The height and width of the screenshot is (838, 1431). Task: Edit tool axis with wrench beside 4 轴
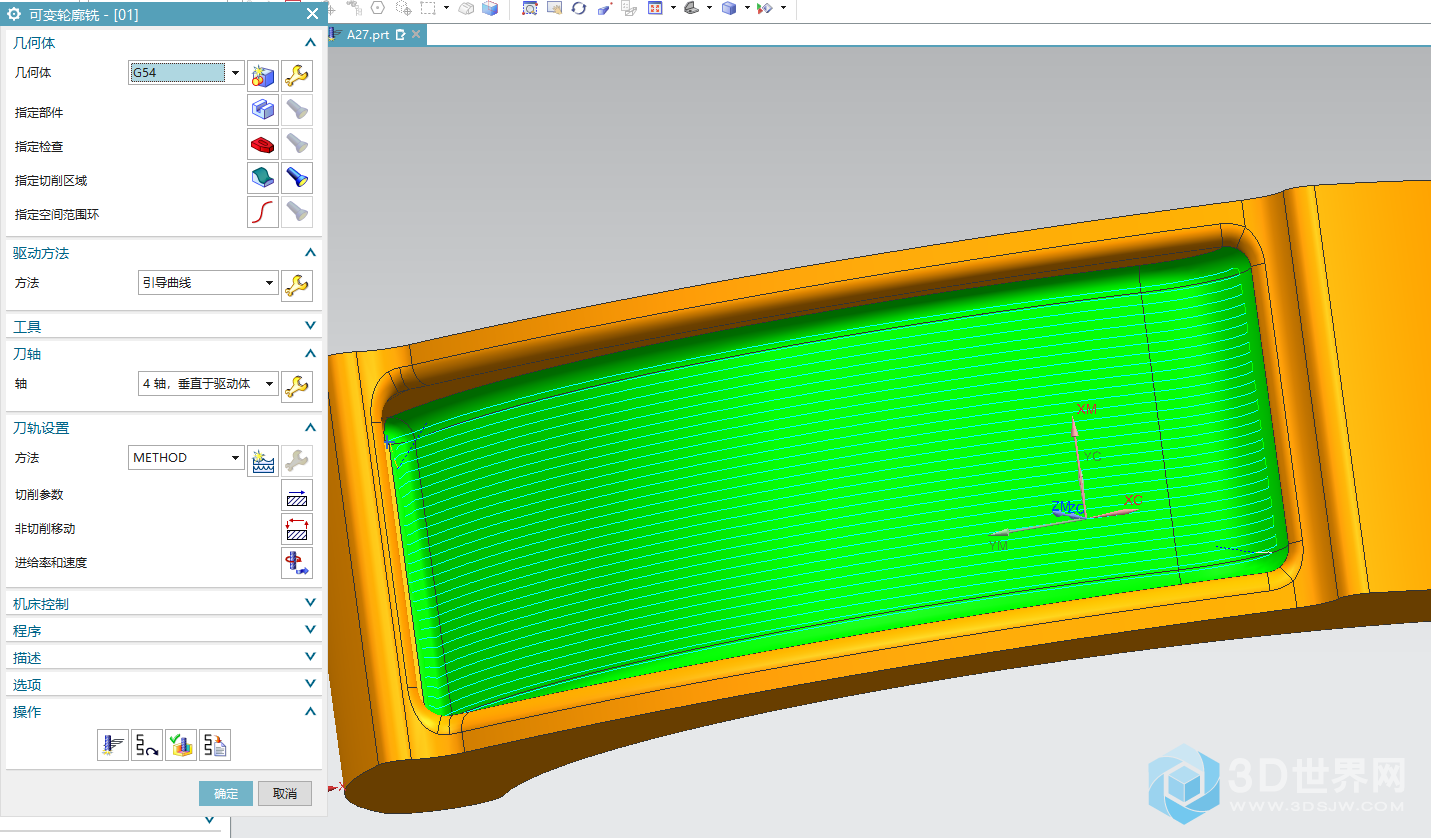tap(297, 386)
